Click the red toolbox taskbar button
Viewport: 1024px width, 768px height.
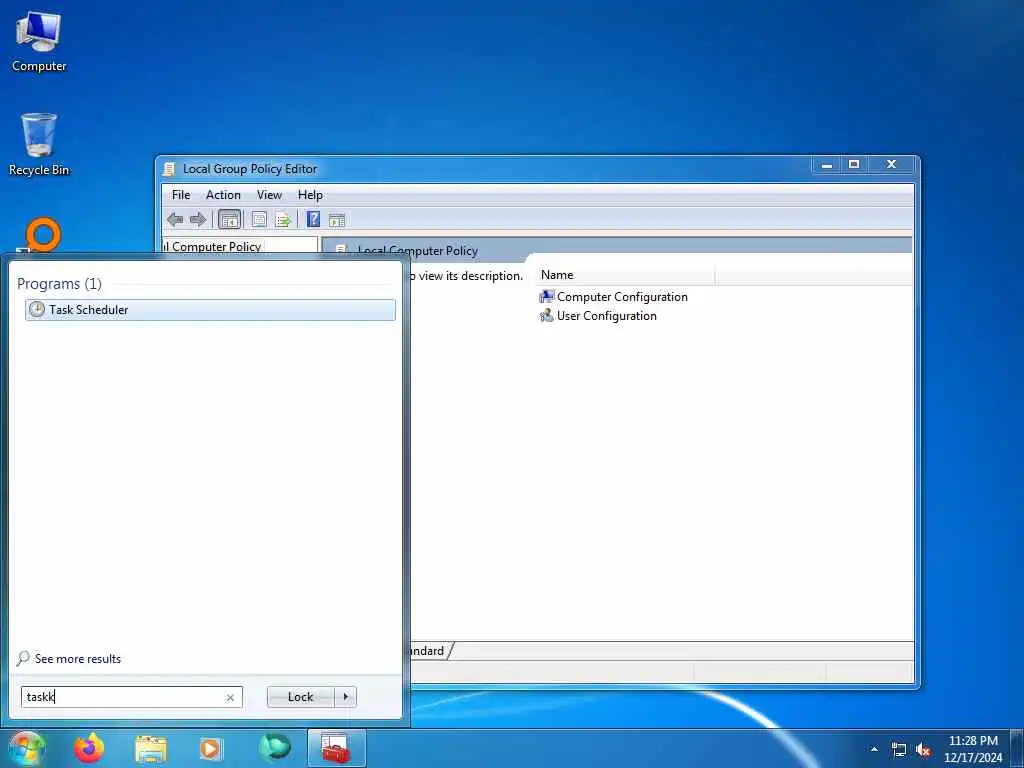(336, 748)
